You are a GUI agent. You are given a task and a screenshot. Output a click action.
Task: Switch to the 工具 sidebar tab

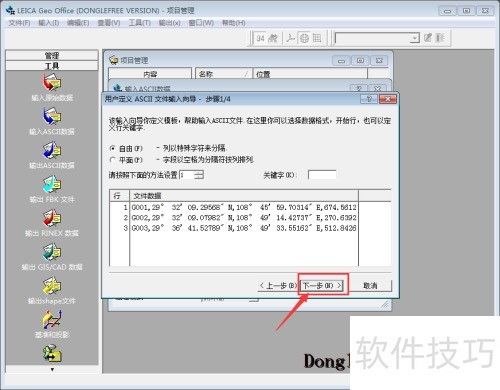tap(52, 66)
